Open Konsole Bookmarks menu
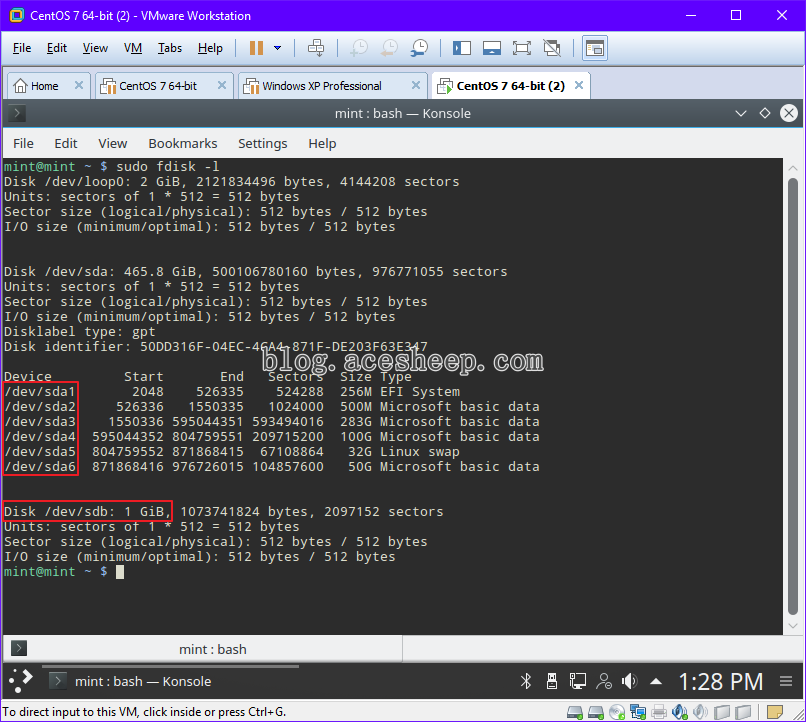This screenshot has height=722, width=806. [182, 143]
